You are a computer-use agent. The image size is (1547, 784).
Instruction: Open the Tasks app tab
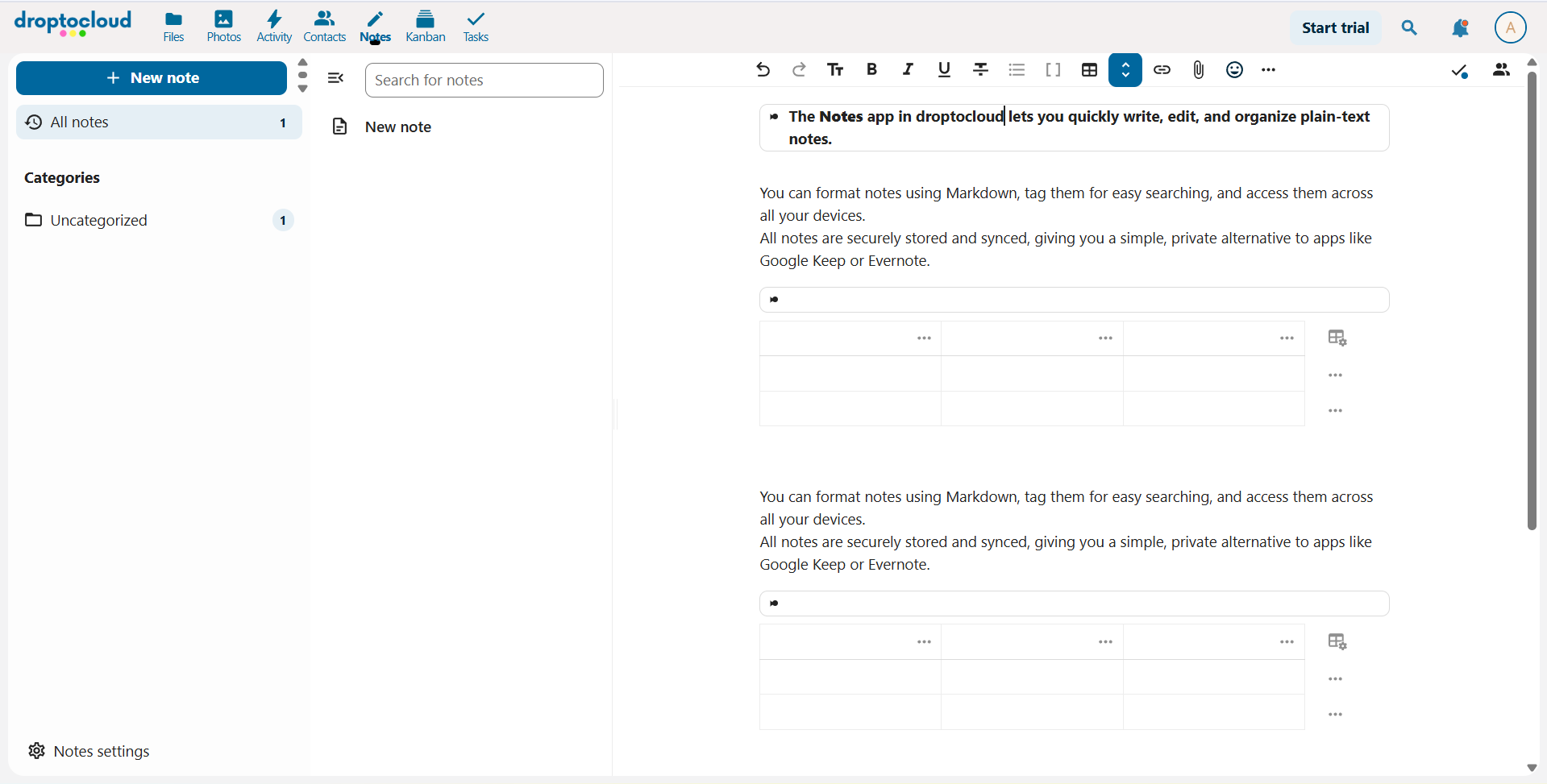476,27
